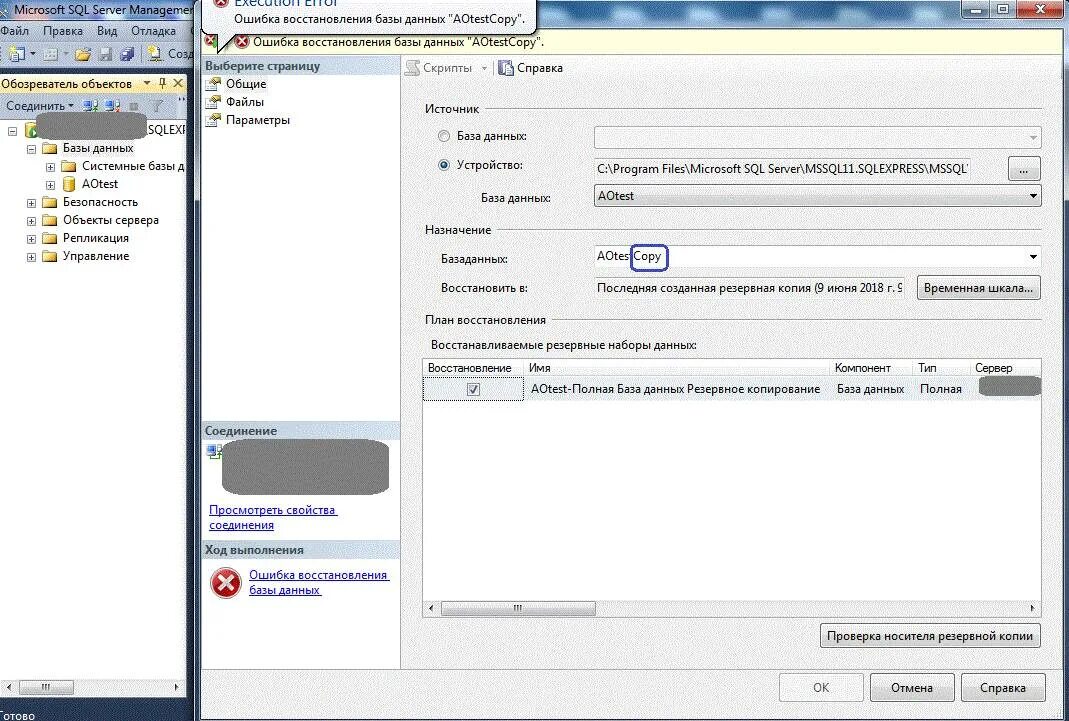Pin the Object Explorer panel with pushpin
1069x721 pixels.
tap(162, 83)
